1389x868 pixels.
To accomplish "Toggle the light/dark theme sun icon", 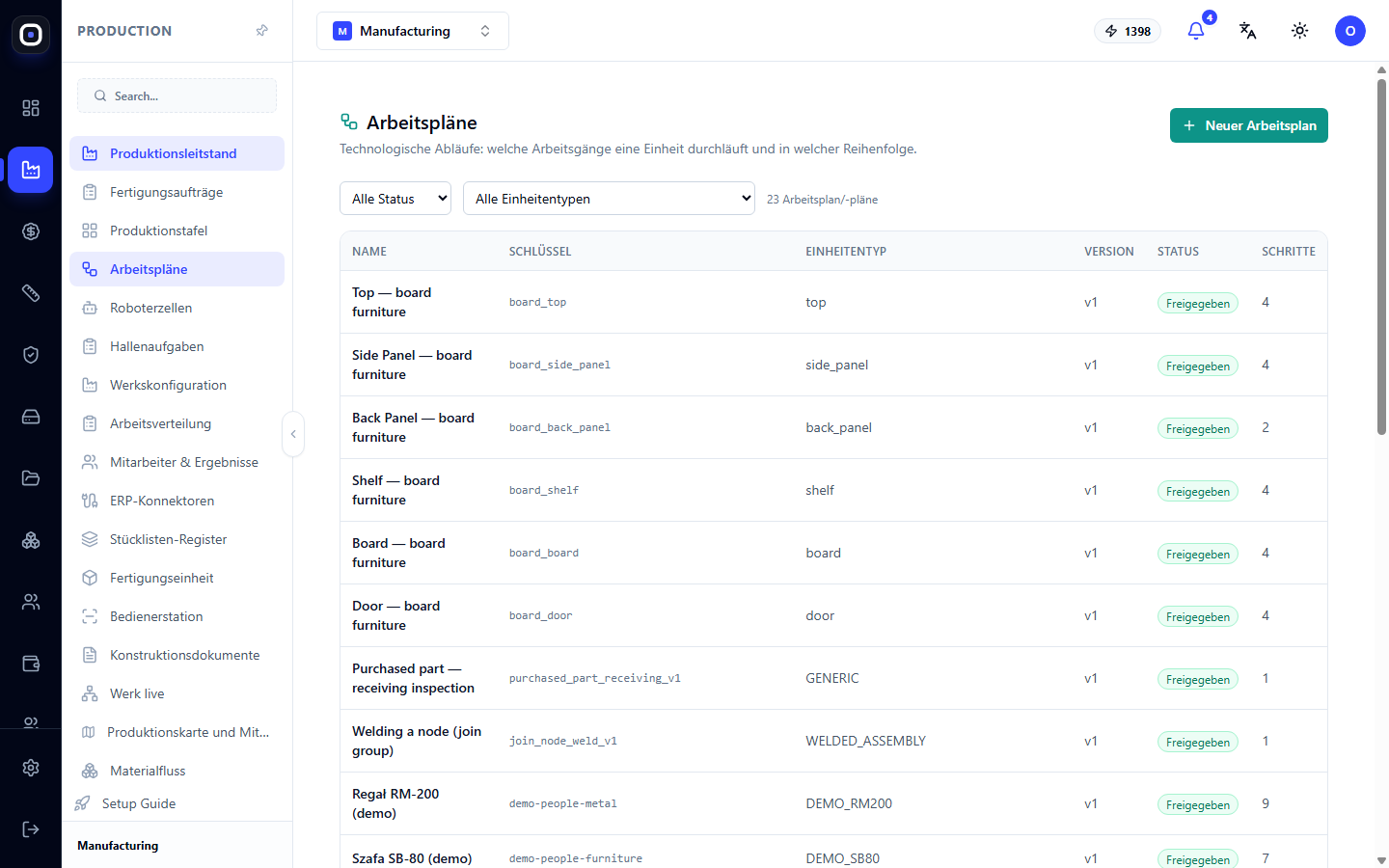I will pos(1300,31).
